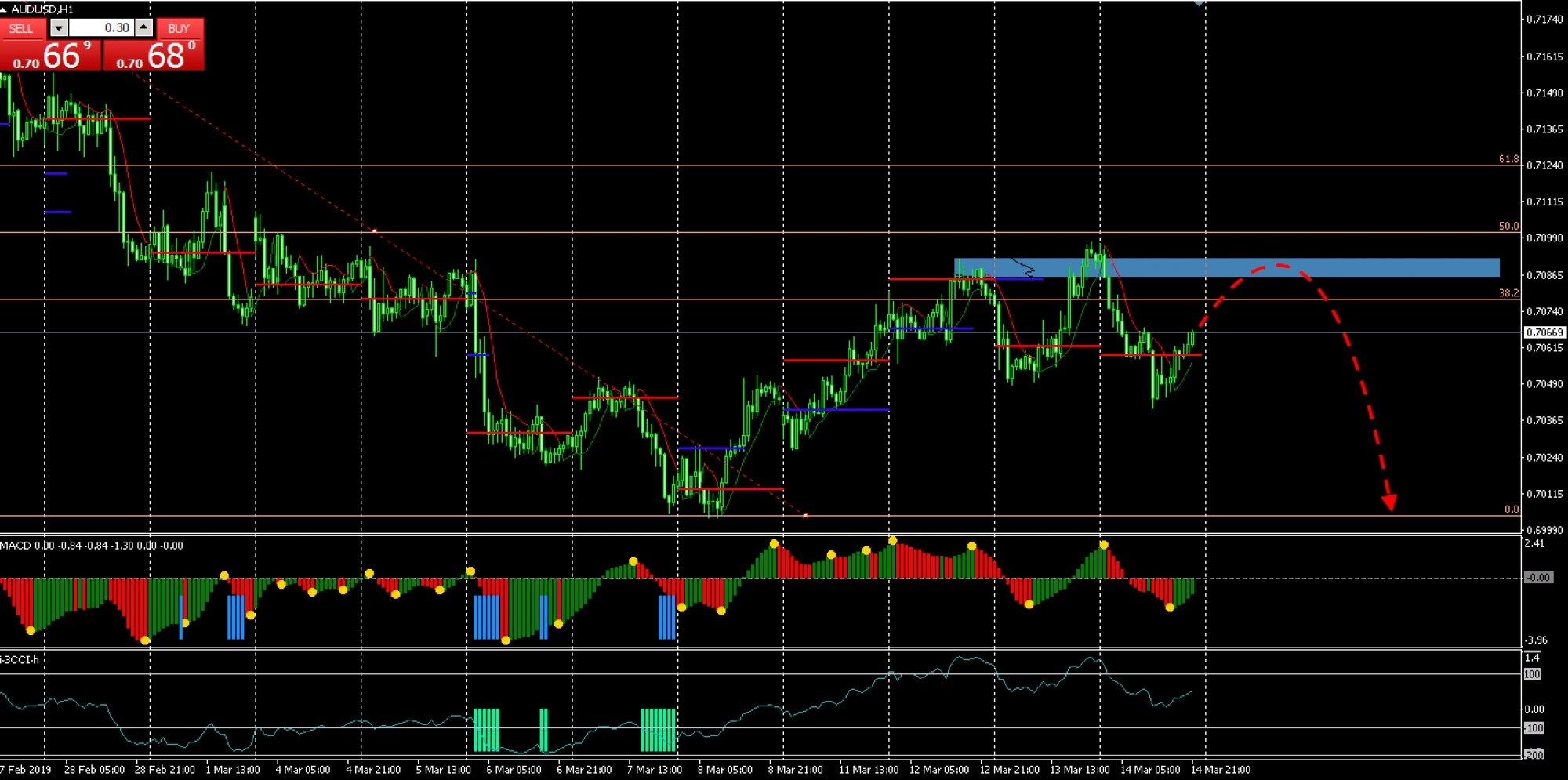Click the 0.30 volume input field
This screenshot has height=780, width=1568.
click(100, 28)
